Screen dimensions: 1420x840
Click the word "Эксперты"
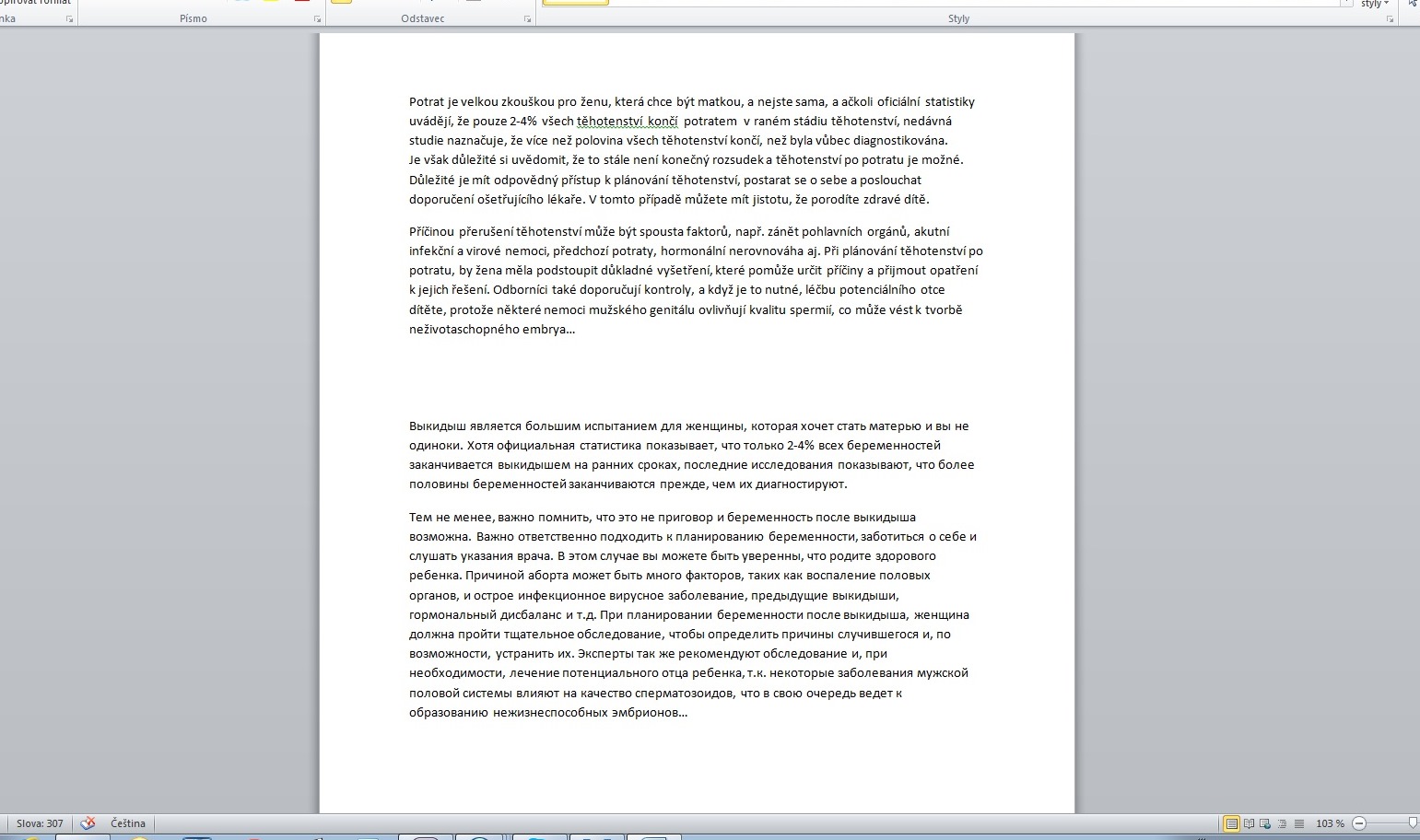click(x=606, y=654)
